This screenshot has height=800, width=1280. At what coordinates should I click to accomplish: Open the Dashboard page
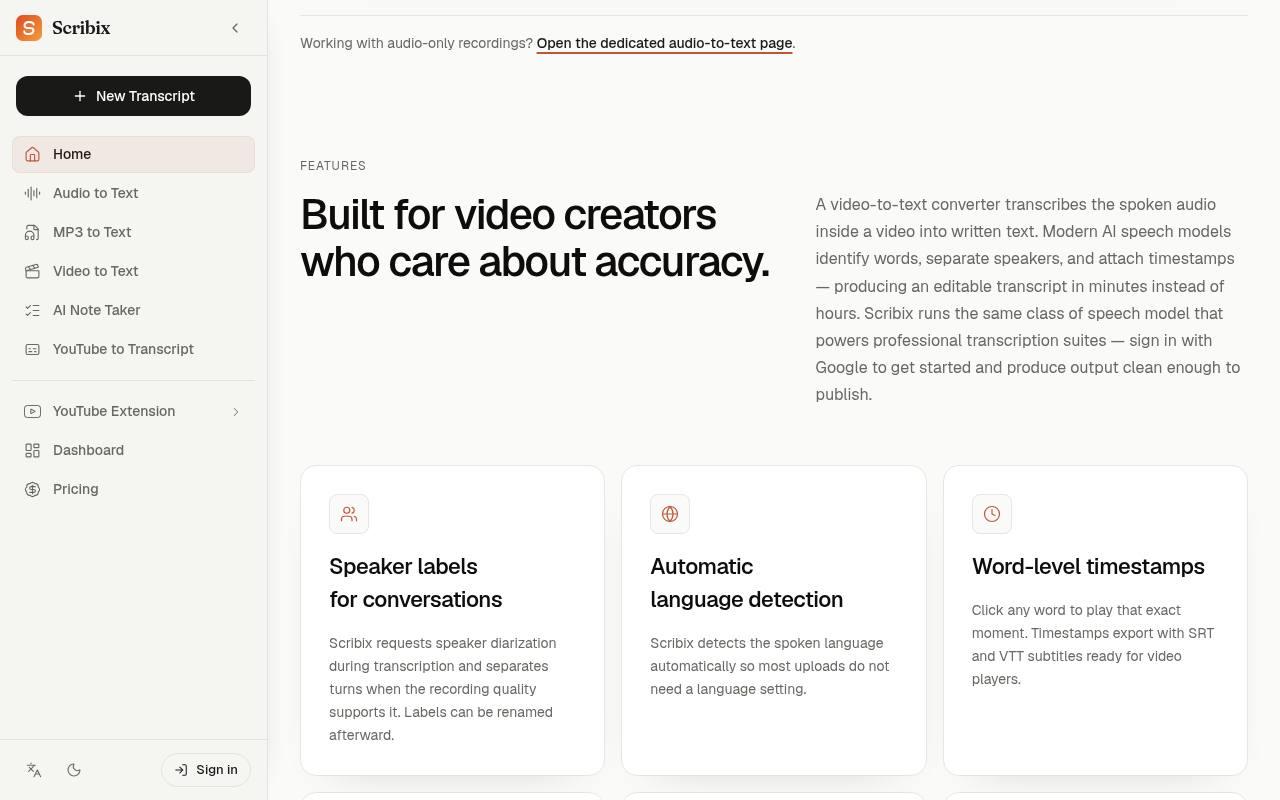tap(133, 450)
